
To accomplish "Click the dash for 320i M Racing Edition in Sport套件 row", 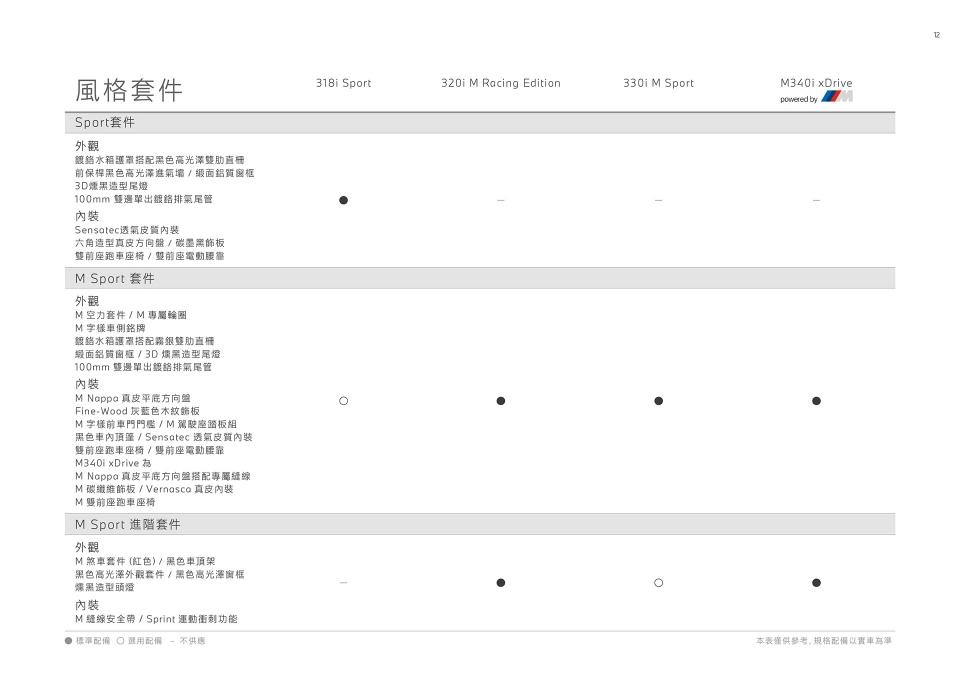I will pos(501,200).
